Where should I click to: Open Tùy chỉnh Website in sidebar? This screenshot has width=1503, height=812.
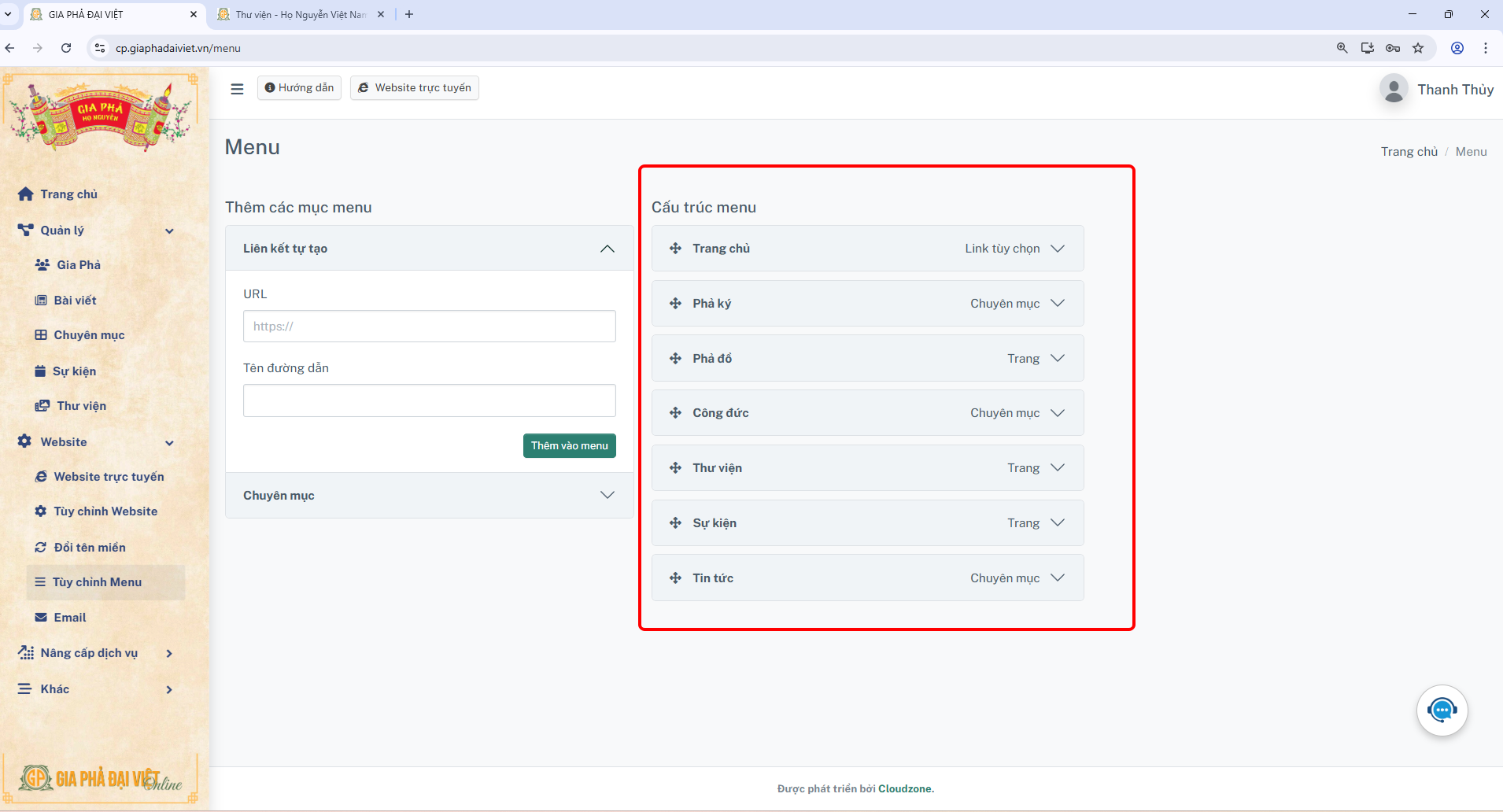point(105,511)
